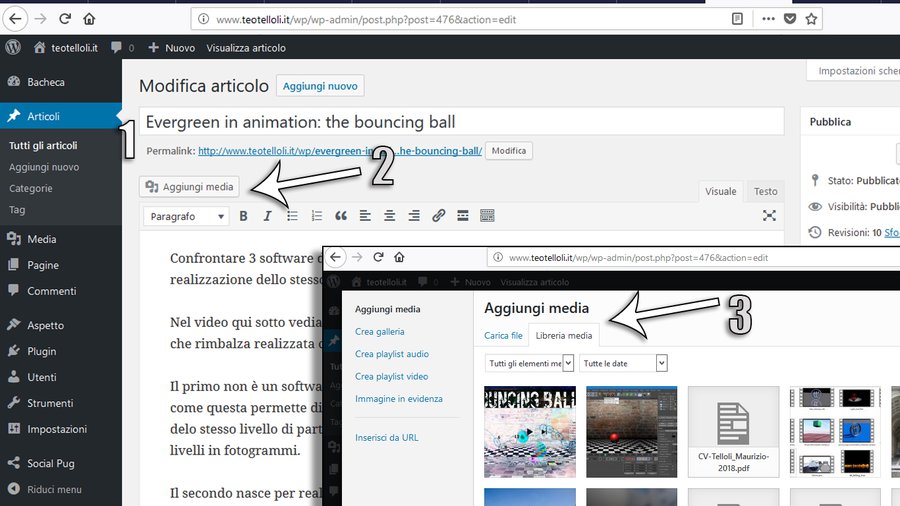Insert a numbered list
The width and height of the screenshot is (900, 506).
[317, 216]
